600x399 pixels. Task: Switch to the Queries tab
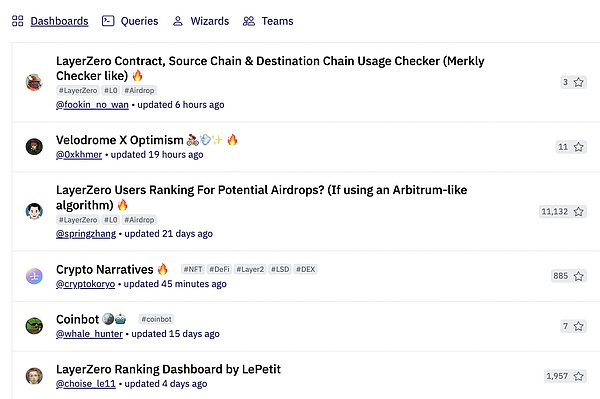[x=130, y=21]
